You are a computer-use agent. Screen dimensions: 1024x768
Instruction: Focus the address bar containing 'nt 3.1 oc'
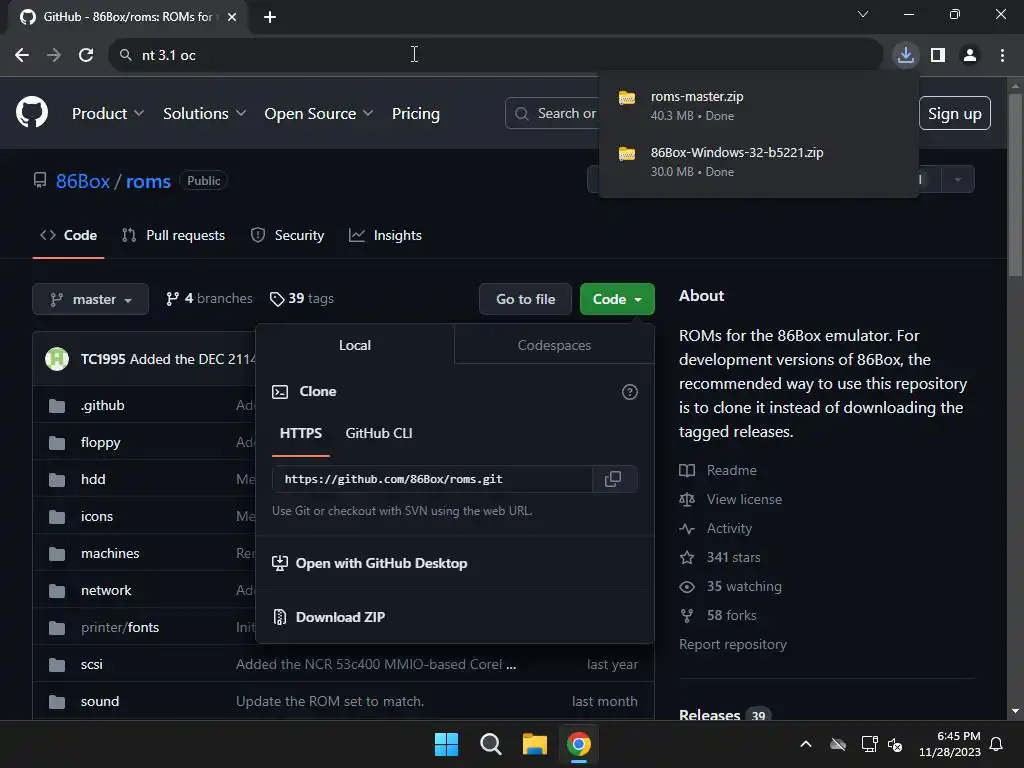[496, 55]
